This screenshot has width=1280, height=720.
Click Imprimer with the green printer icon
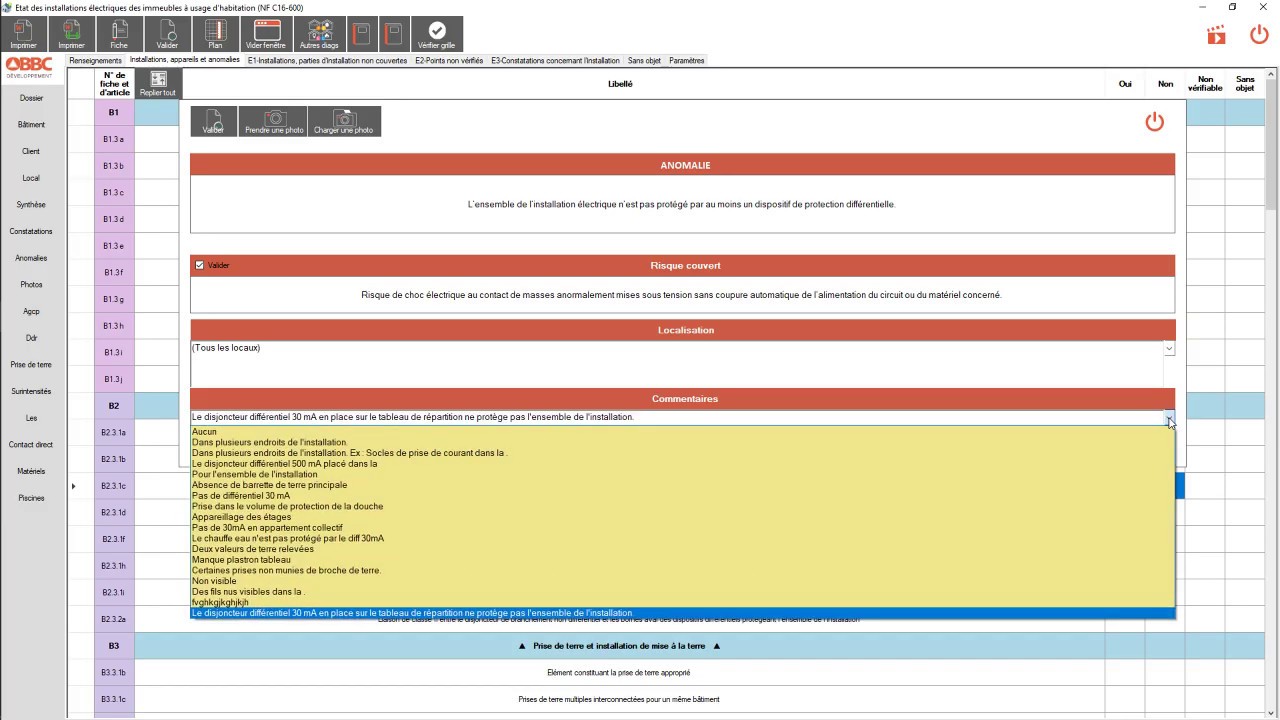tap(71, 34)
